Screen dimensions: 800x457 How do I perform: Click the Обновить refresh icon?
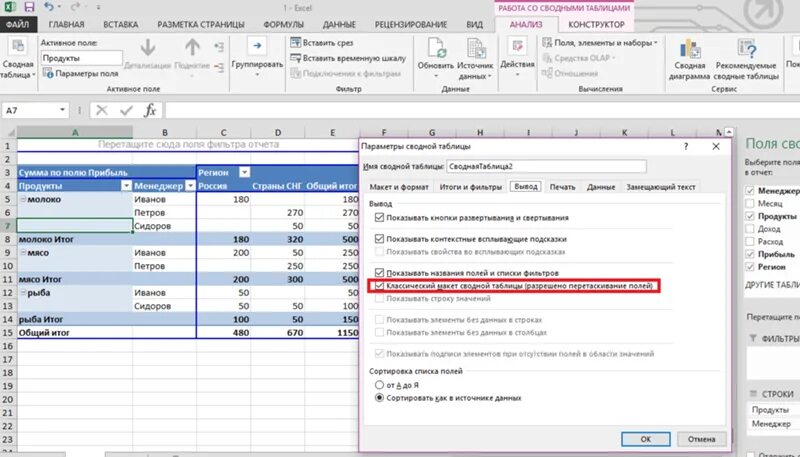(436, 48)
